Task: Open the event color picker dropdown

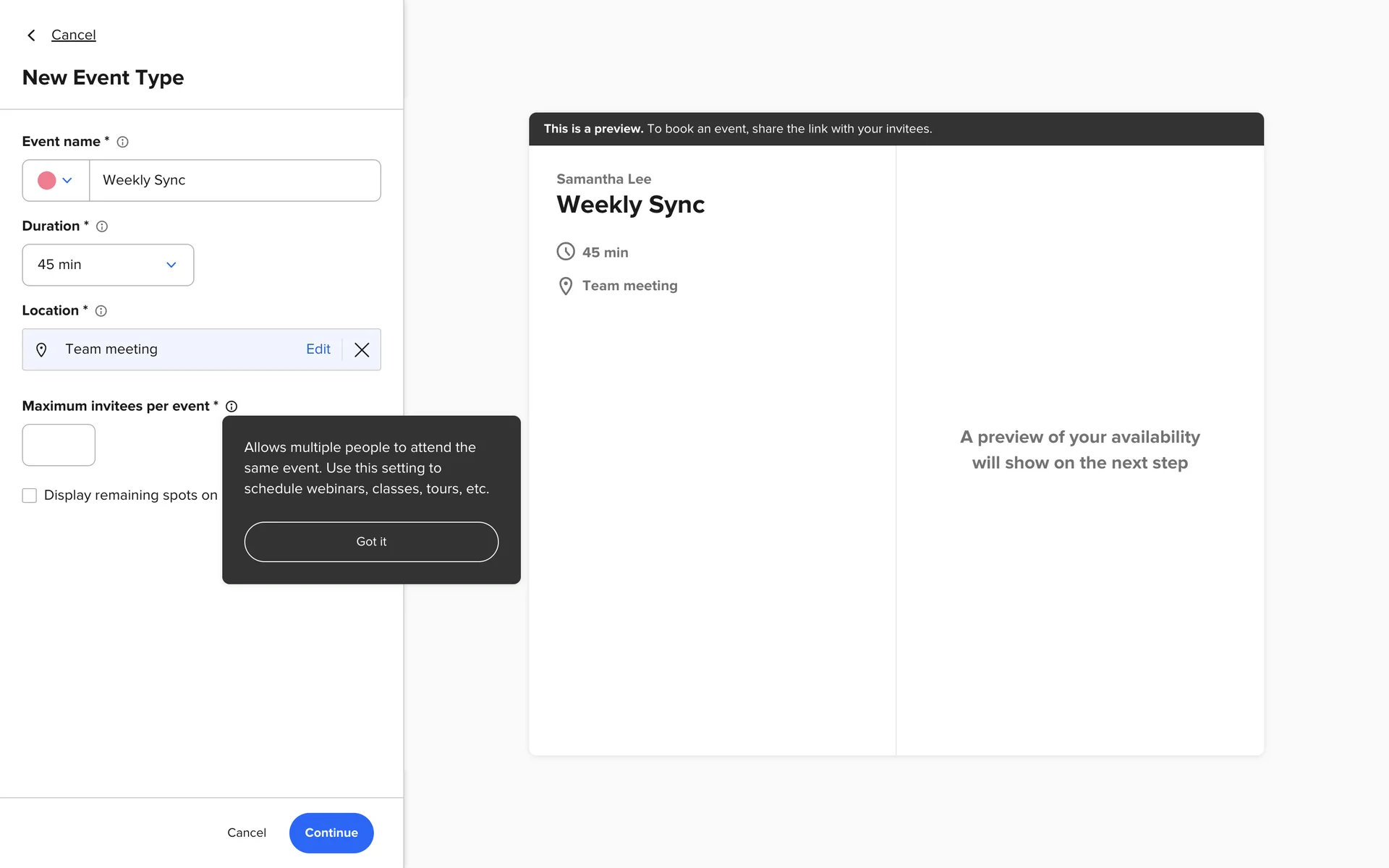Action: click(x=67, y=181)
